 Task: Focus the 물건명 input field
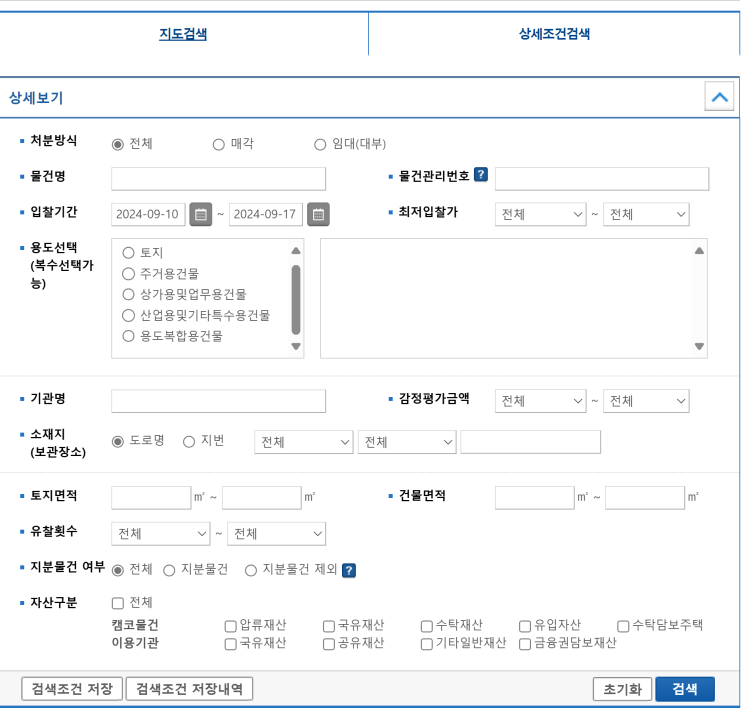[218, 179]
